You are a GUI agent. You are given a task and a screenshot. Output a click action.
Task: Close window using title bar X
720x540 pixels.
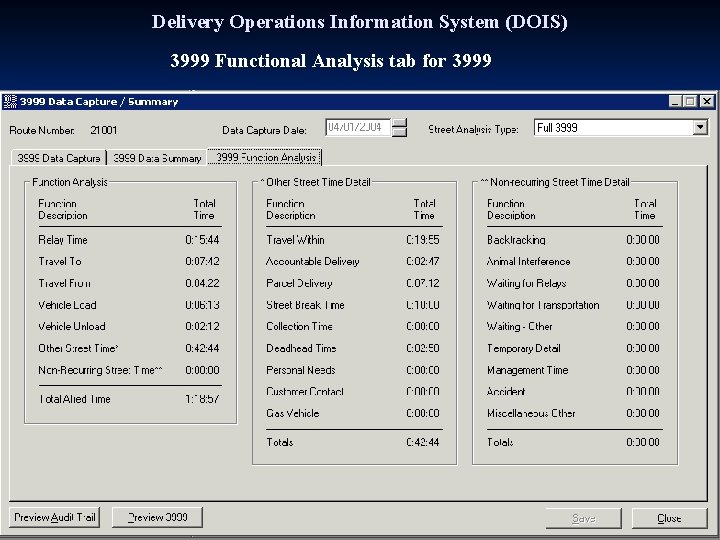click(707, 101)
